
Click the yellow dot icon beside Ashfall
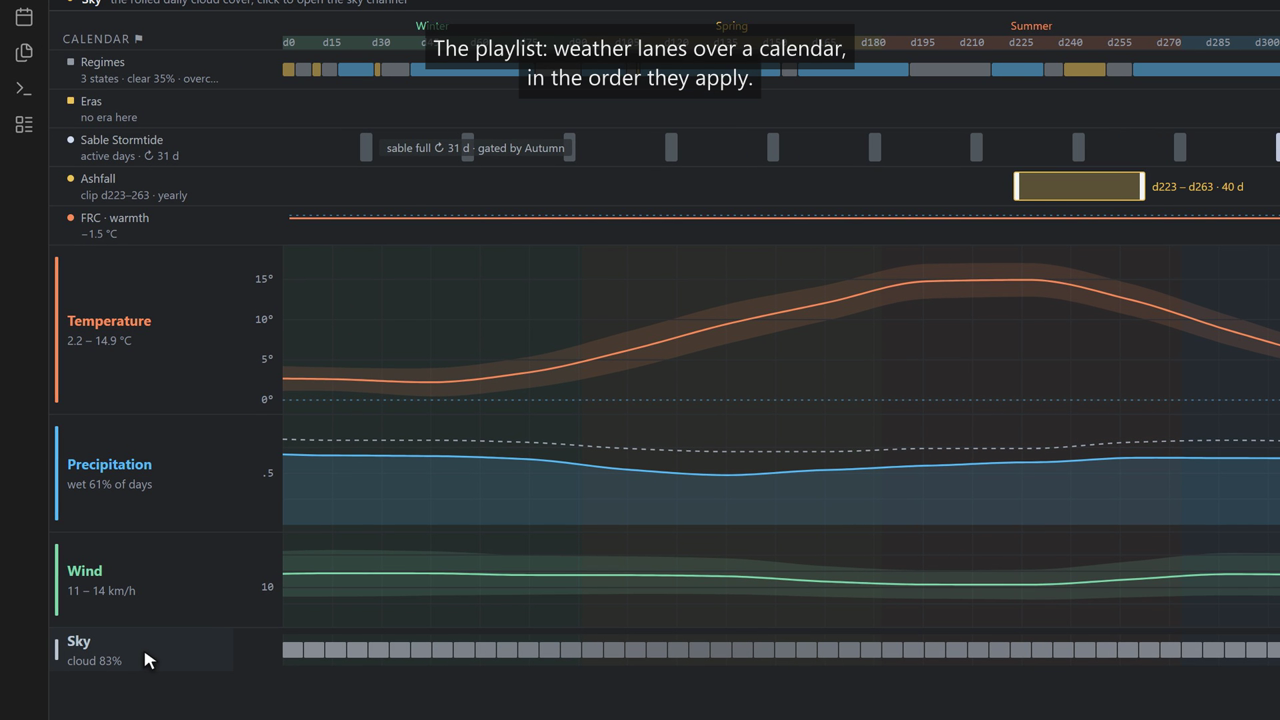pyautogui.click(x=70, y=179)
